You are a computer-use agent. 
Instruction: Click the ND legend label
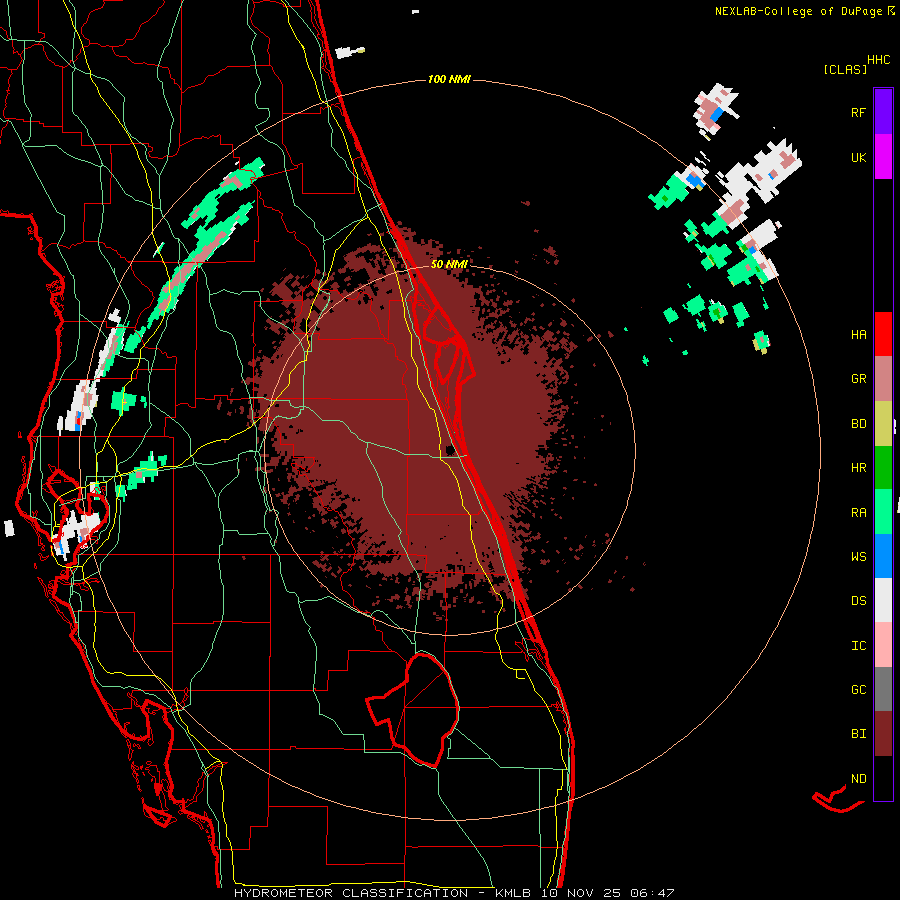coord(858,779)
